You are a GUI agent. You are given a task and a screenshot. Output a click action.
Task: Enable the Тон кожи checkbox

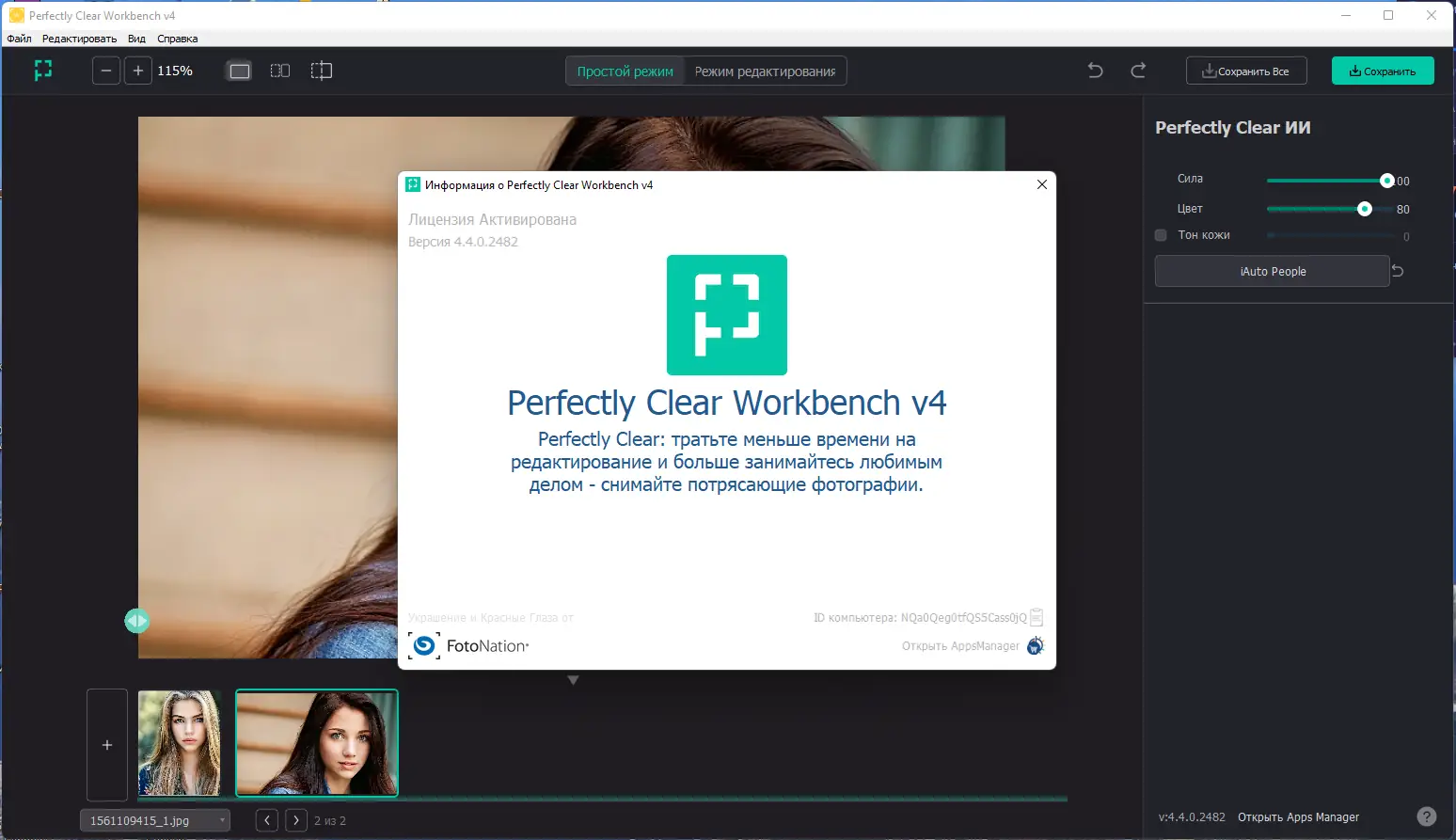click(x=1161, y=235)
